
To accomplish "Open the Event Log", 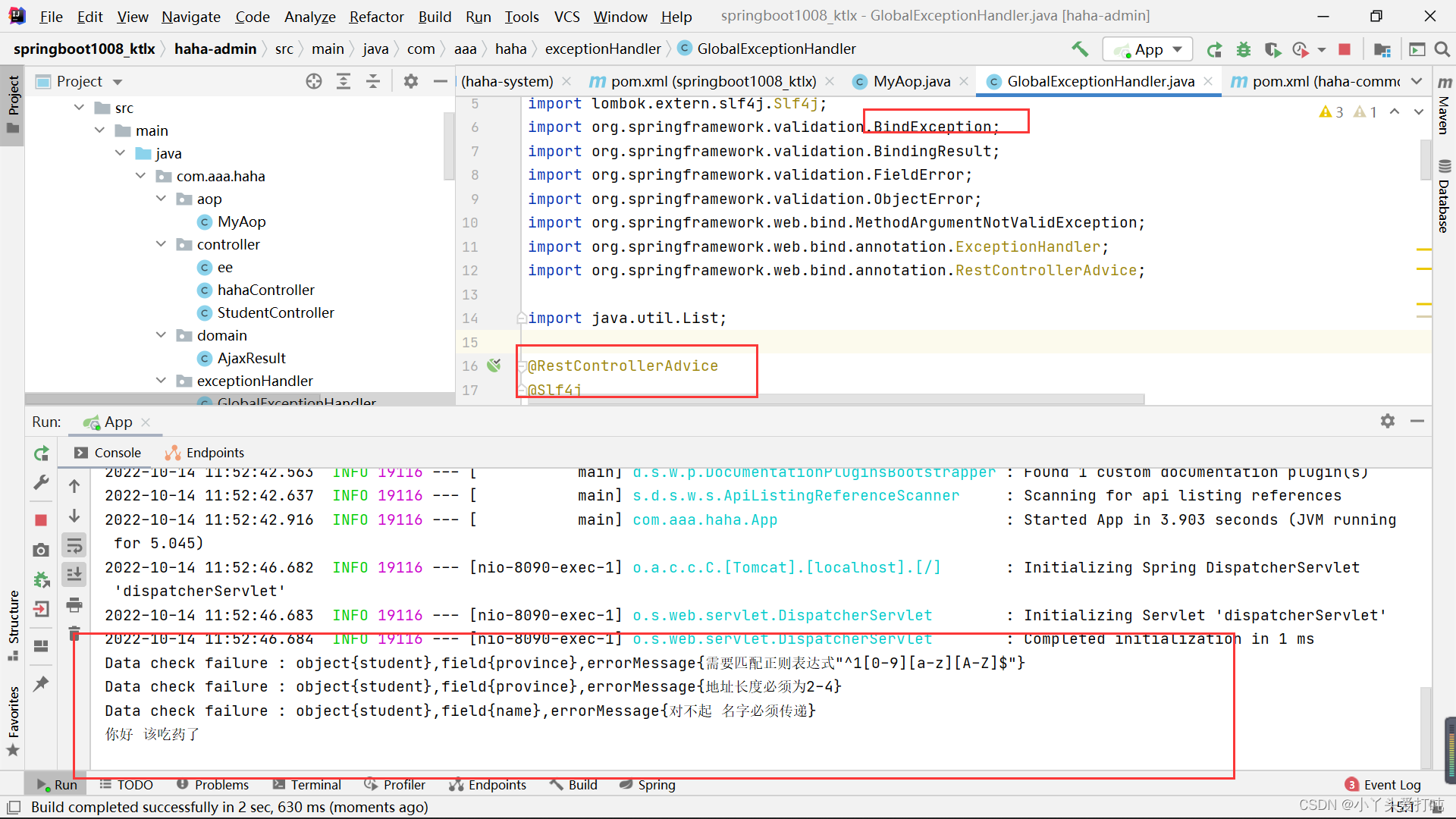I will point(1383,785).
